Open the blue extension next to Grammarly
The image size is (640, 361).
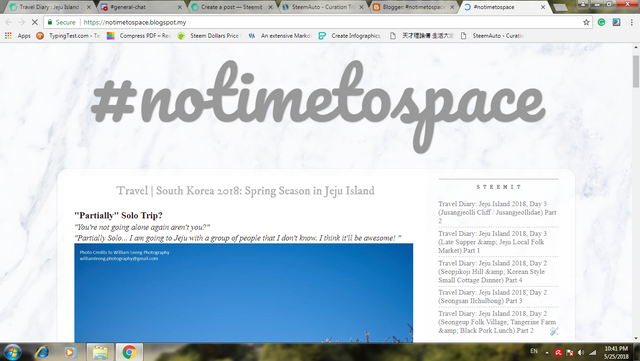pos(616,22)
